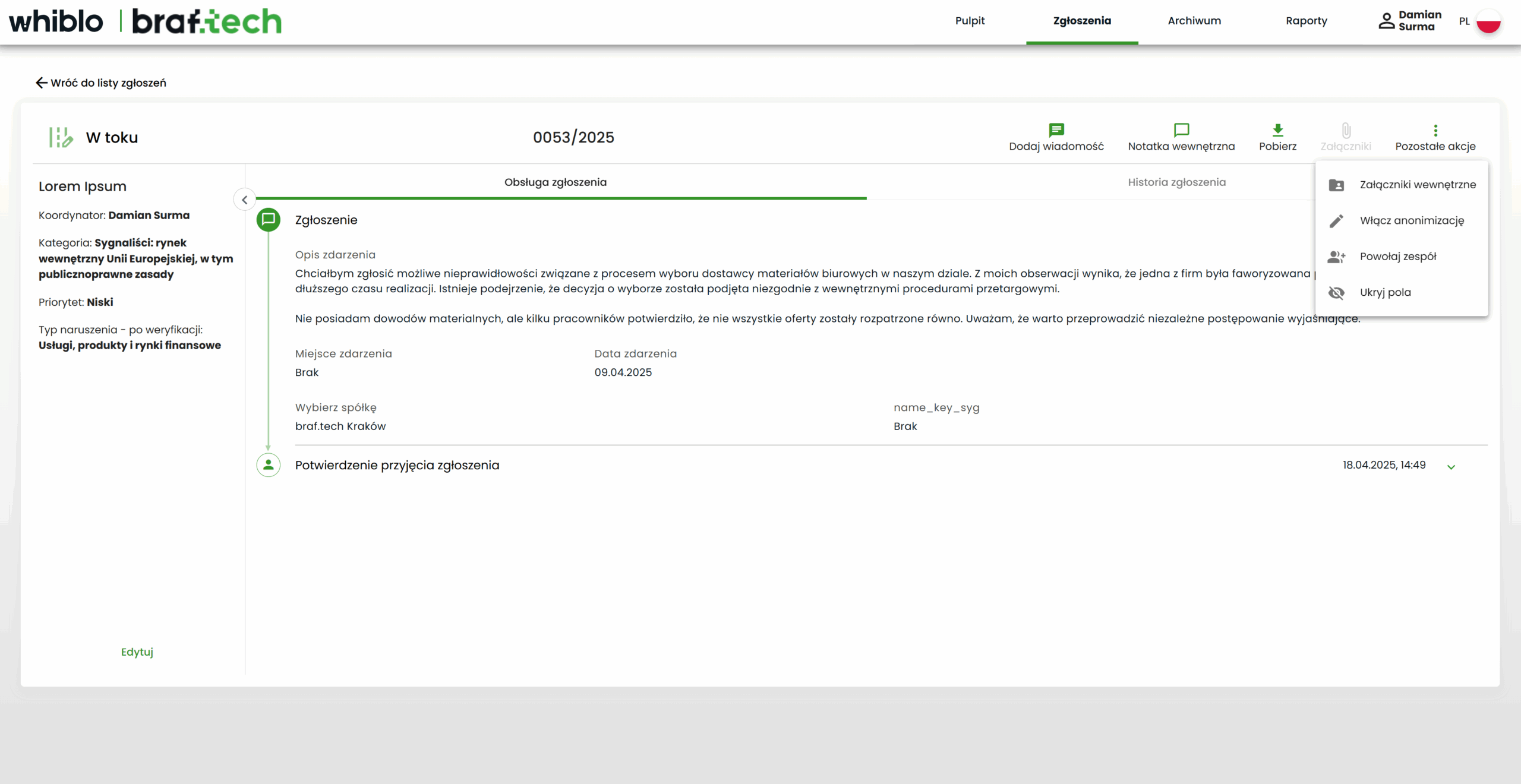Click the Potwierdzenie person timeline icon
The width and height of the screenshot is (1521, 784).
pyautogui.click(x=269, y=465)
